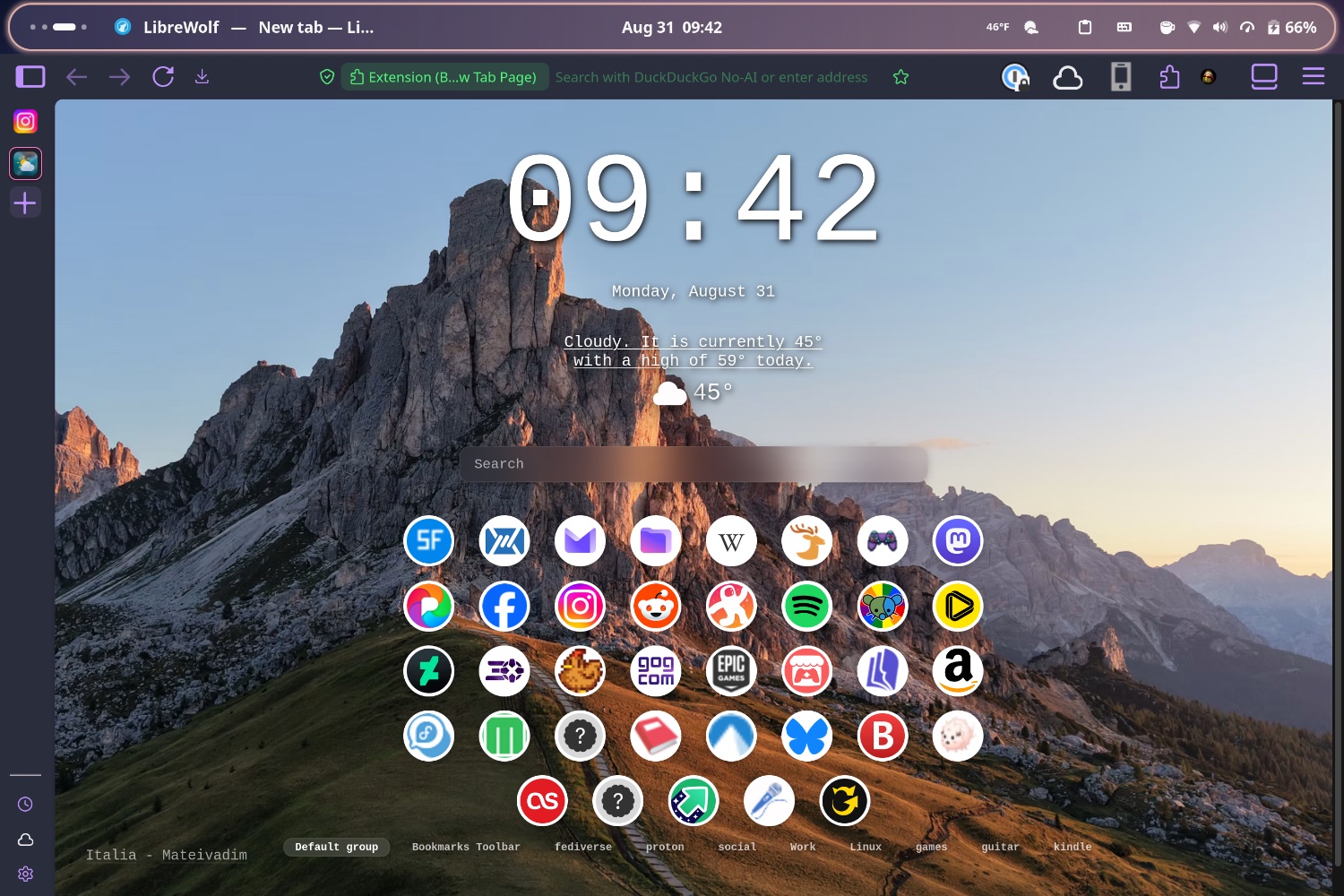
Task: Switch to the guitar group
Action: point(1000,847)
